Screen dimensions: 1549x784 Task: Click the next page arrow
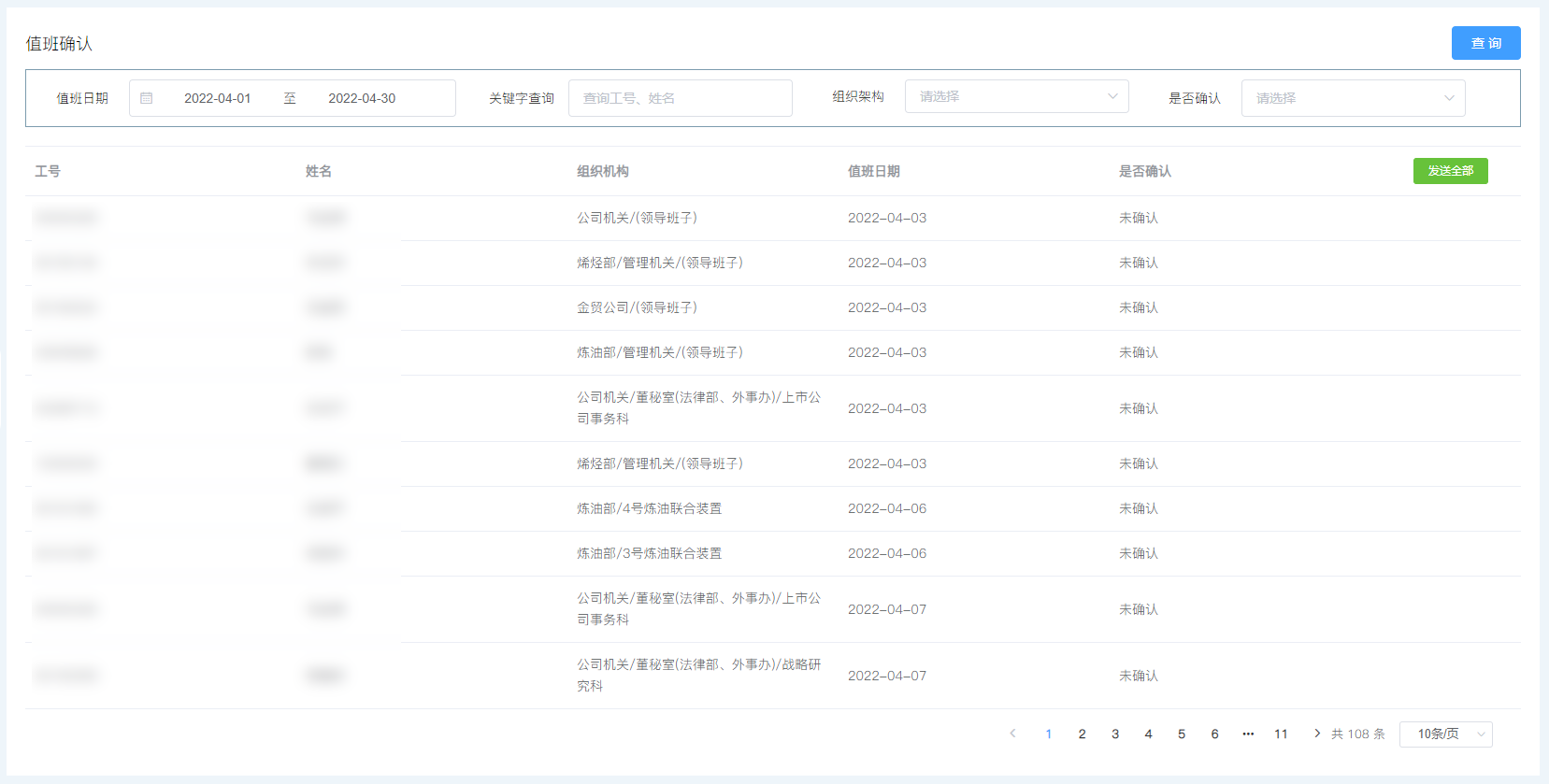coord(1316,734)
